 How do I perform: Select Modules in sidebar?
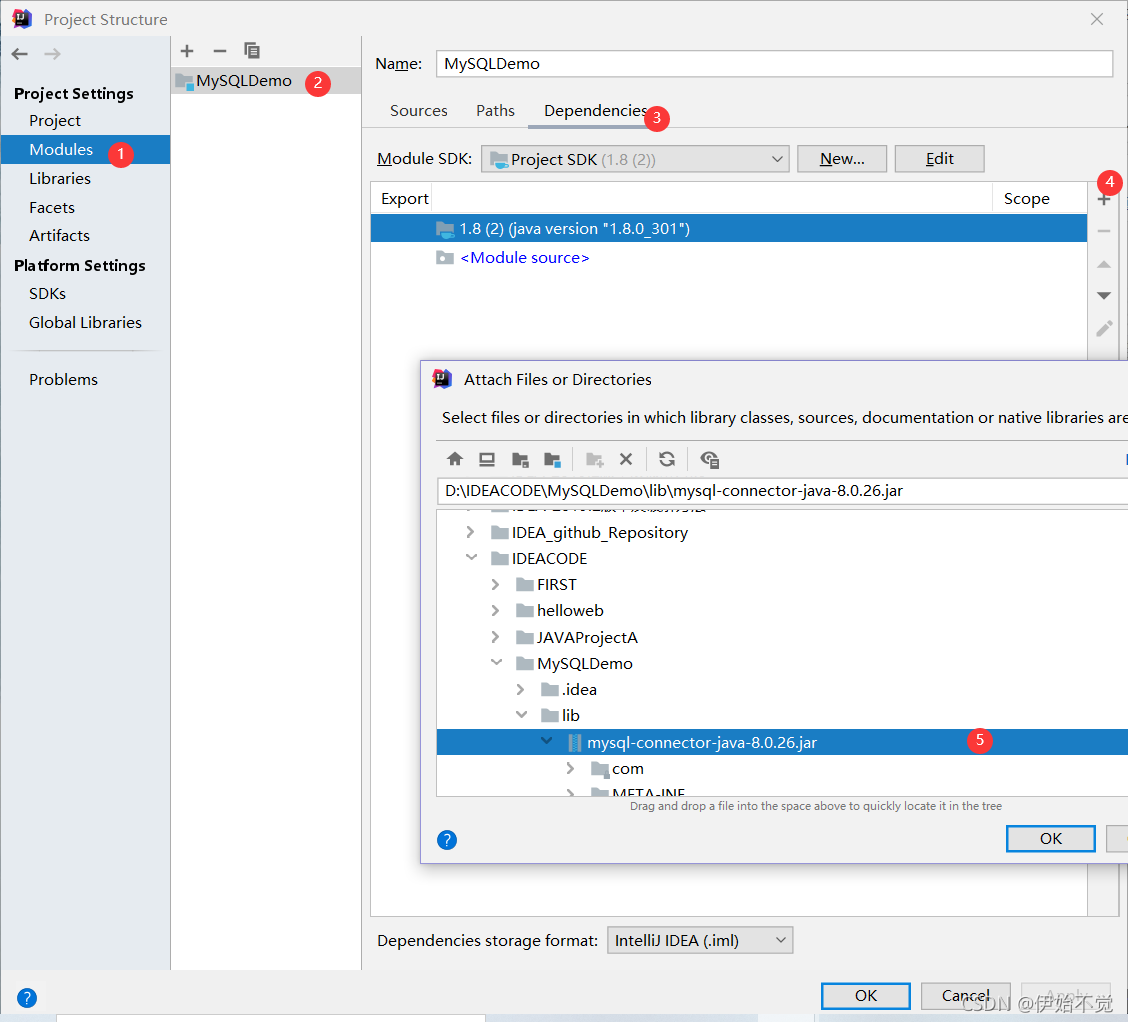click(85, 150)
